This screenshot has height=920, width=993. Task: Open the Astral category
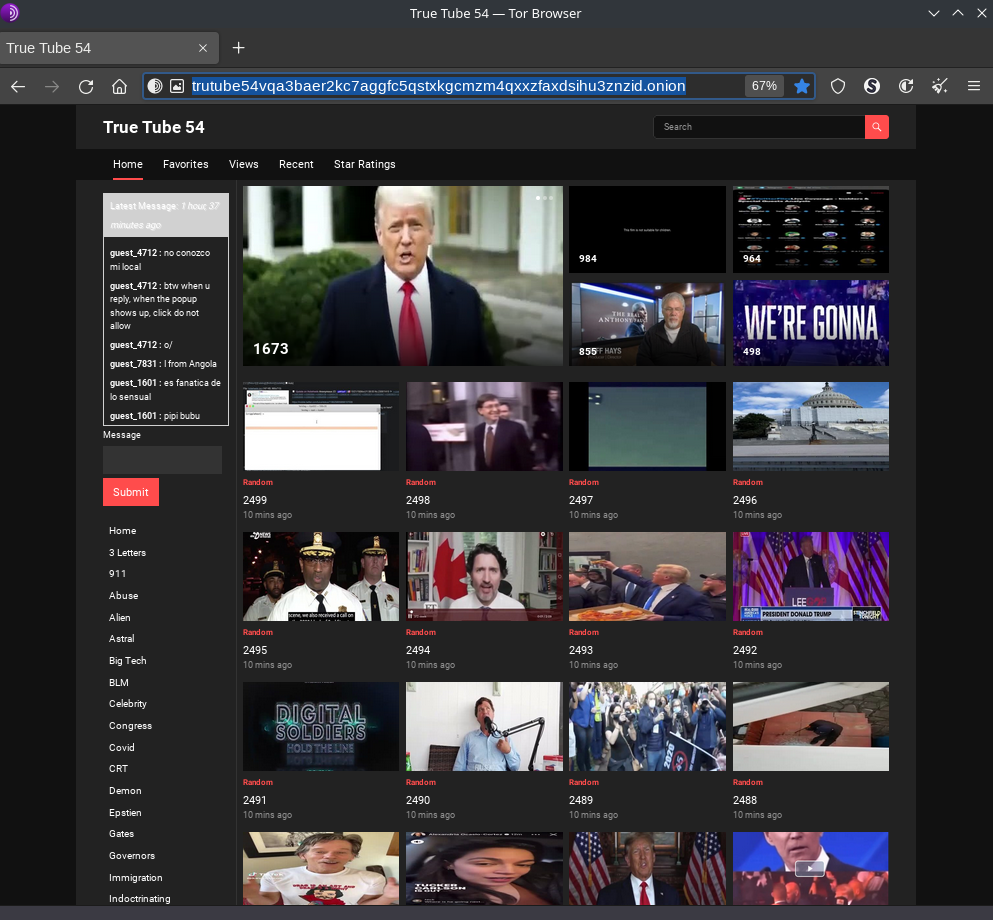(122, 639)
